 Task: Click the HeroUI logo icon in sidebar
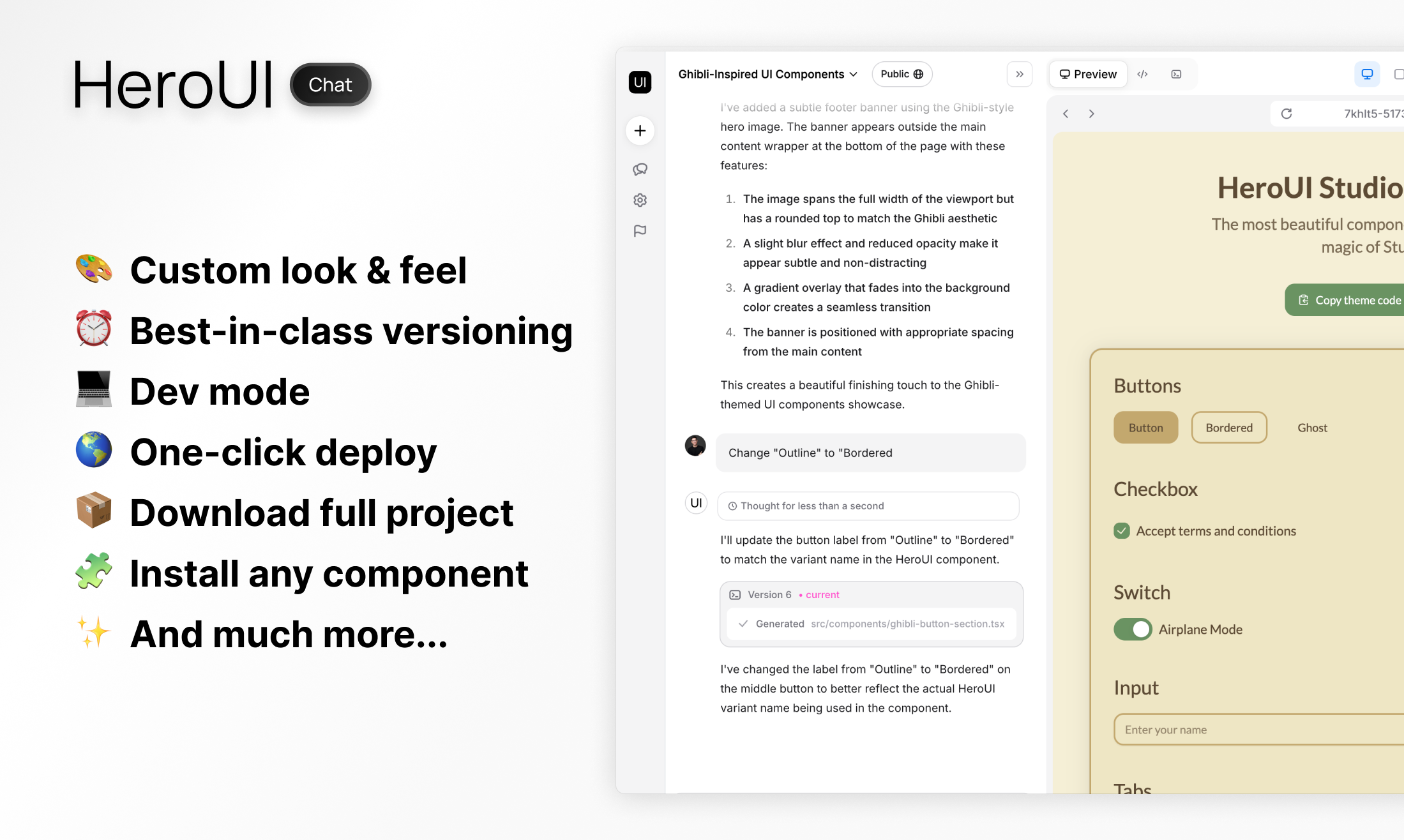click(640, 82)
